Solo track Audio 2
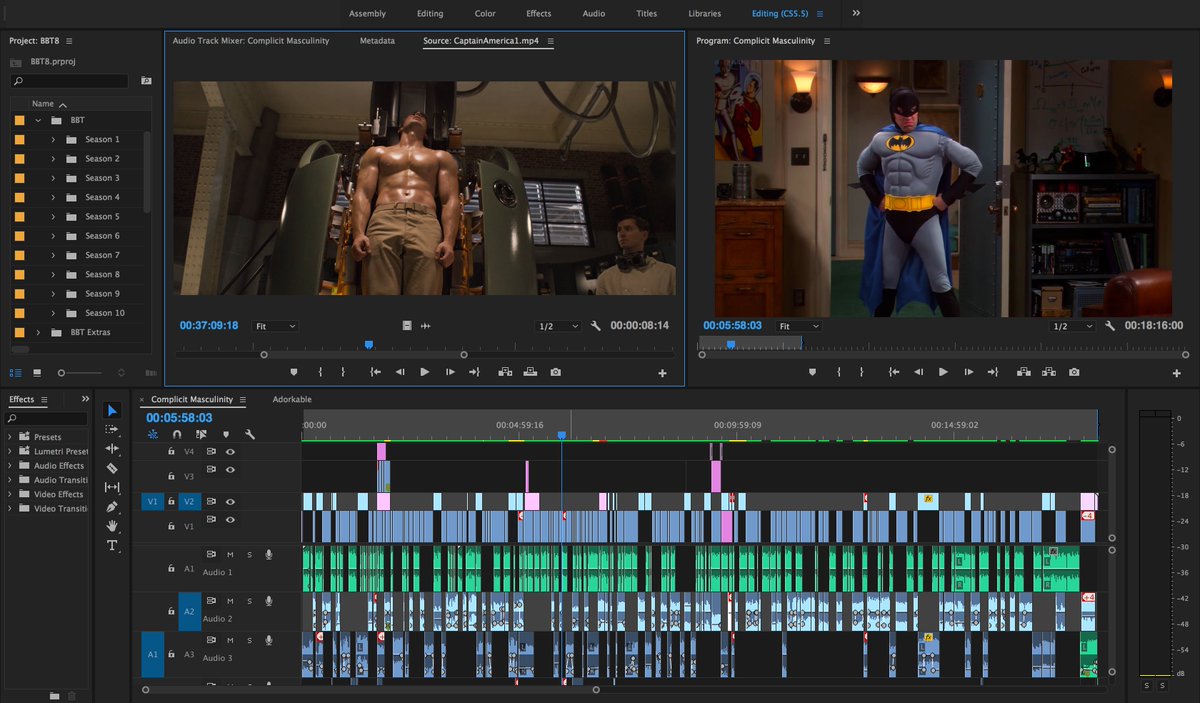The width and height of the screenshot is (1200, 703). [249, 601]
